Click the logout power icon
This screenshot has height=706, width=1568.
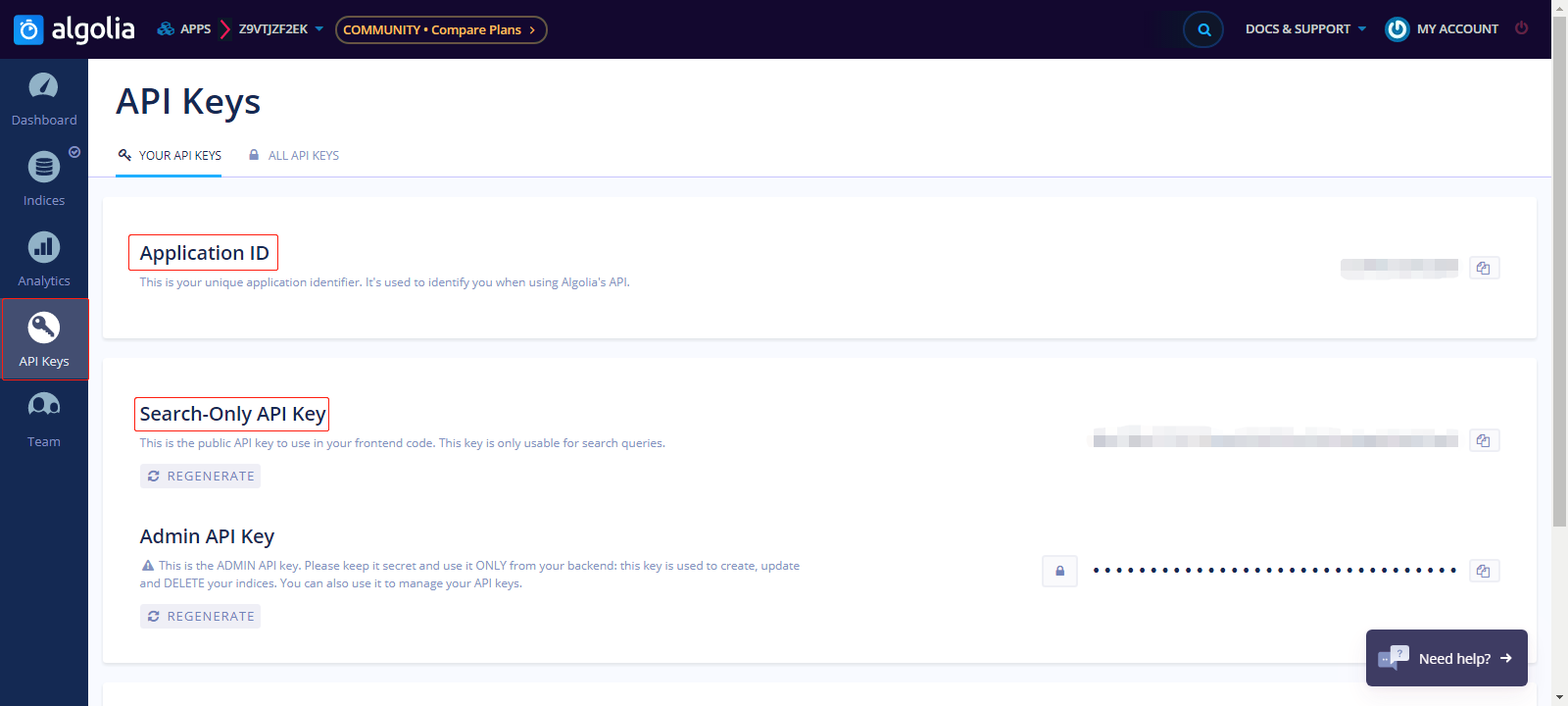tap(1522, 28)
